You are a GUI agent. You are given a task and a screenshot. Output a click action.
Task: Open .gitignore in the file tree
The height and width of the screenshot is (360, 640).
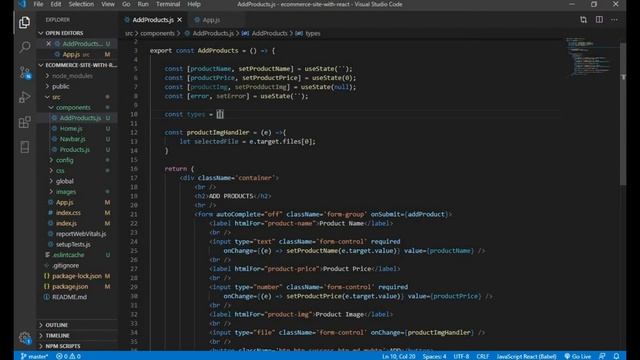pyautogui.click(x=65, y=265)
